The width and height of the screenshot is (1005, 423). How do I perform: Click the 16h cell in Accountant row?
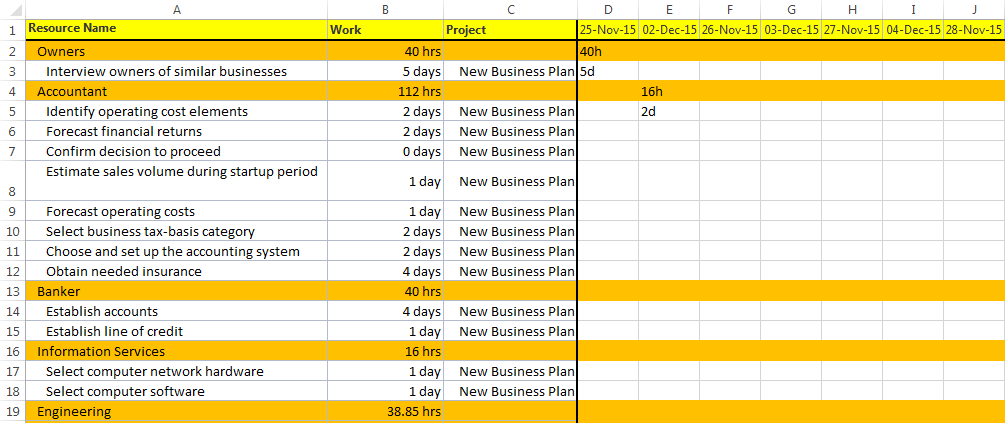pyautogui.click(x=669, y=91)
